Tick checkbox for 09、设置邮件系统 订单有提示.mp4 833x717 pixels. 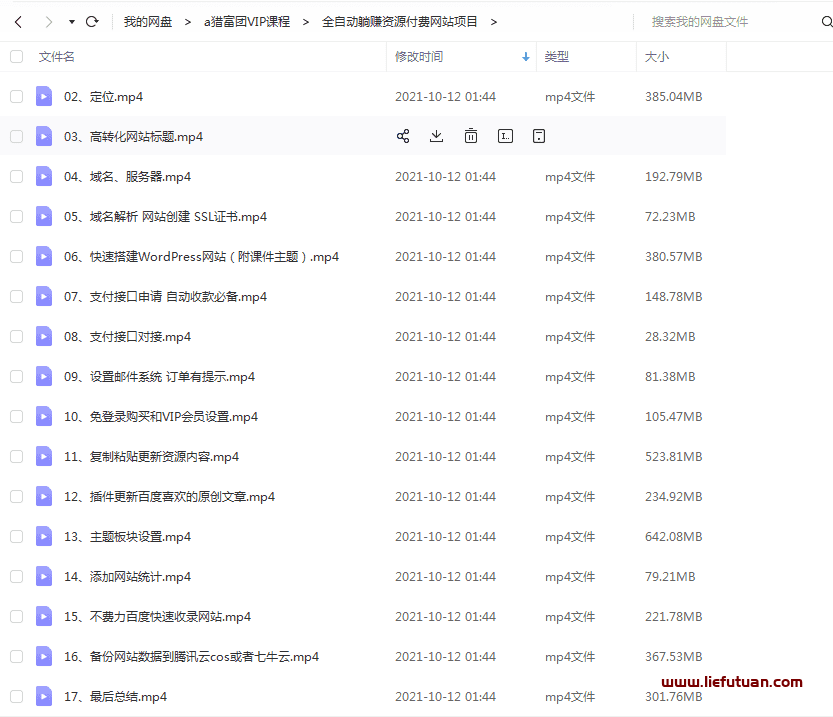tap(16, 377)
